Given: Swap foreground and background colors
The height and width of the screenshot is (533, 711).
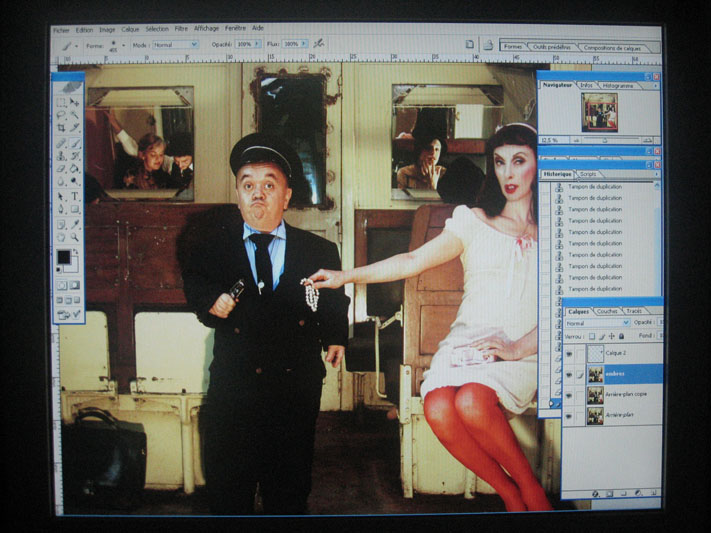Looking at the screenshot, I should point(76,251).
